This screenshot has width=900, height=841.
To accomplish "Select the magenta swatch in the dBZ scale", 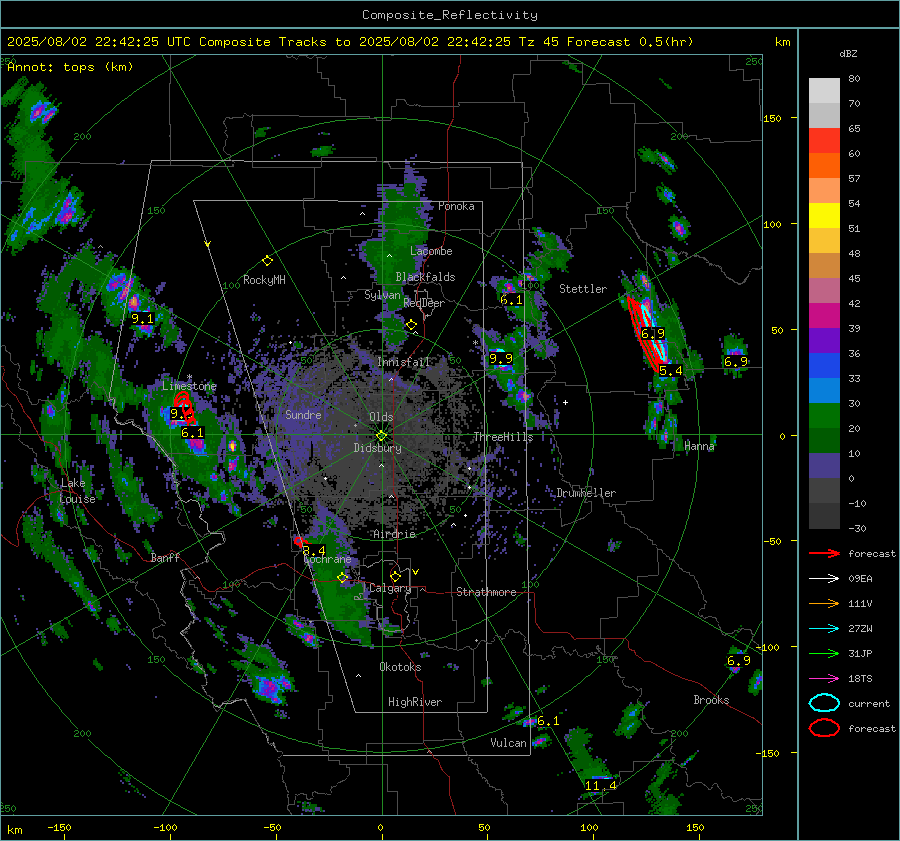I will pos(824,316).
